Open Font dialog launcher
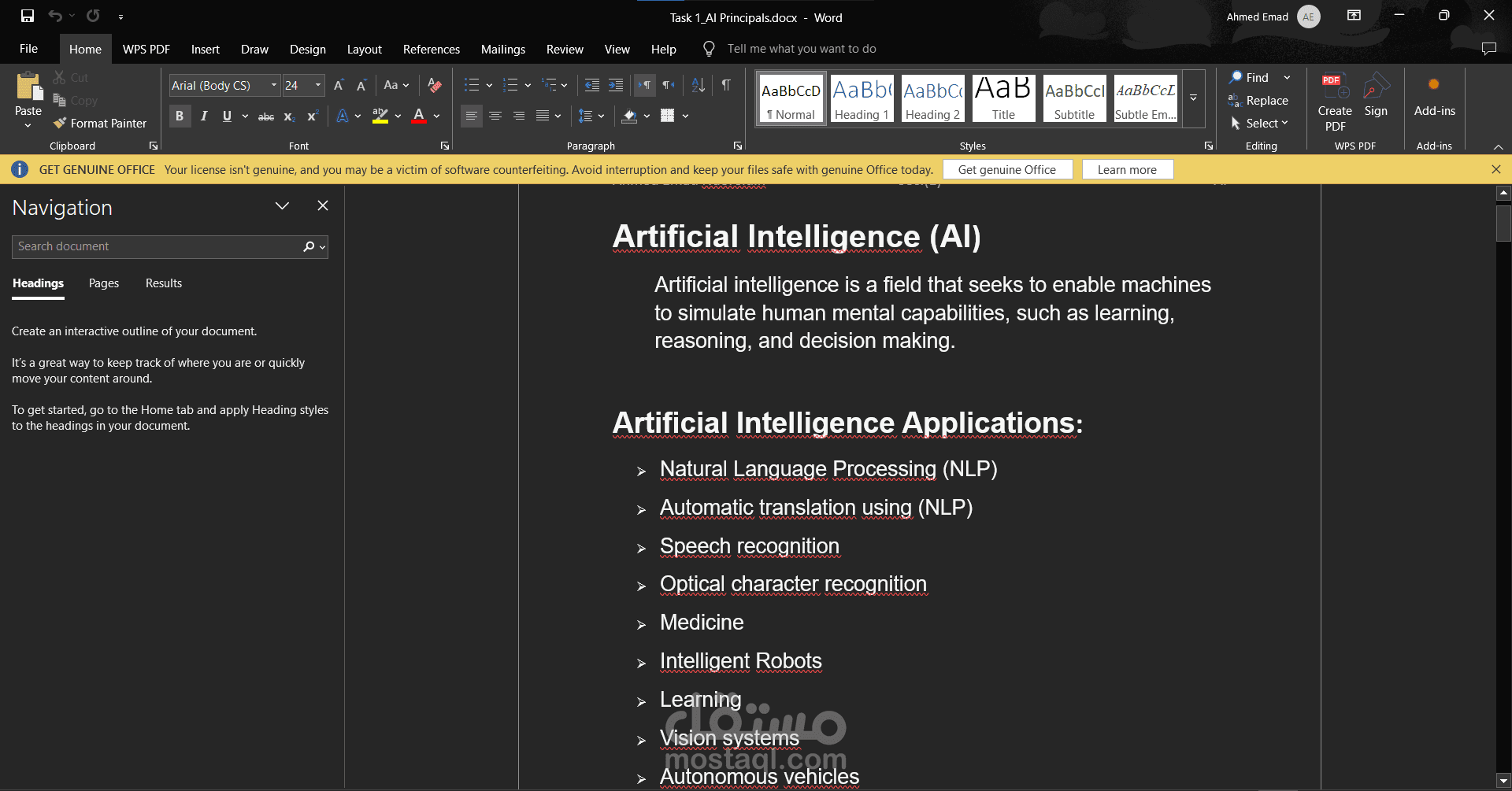The image size is (1512, 791). (445, 146)
